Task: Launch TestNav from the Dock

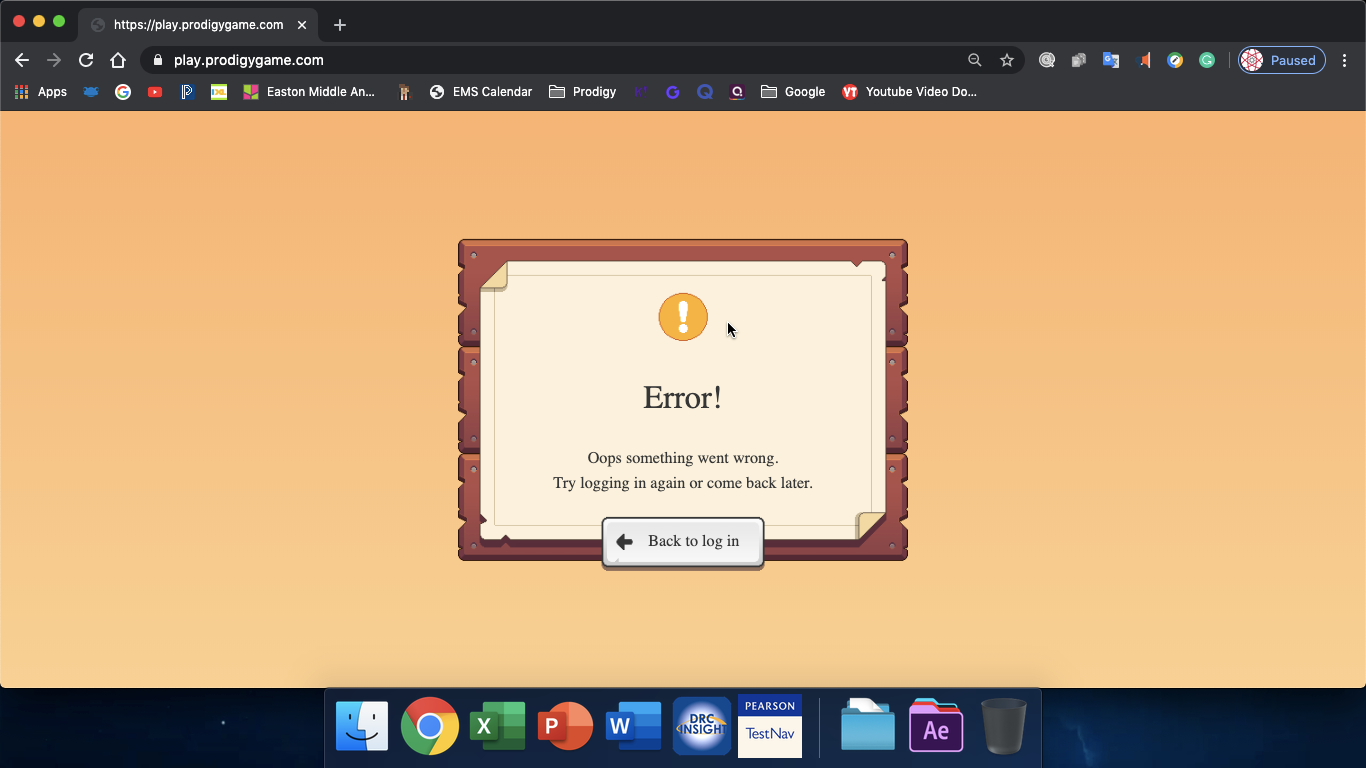Action: [x=769, y=725]
